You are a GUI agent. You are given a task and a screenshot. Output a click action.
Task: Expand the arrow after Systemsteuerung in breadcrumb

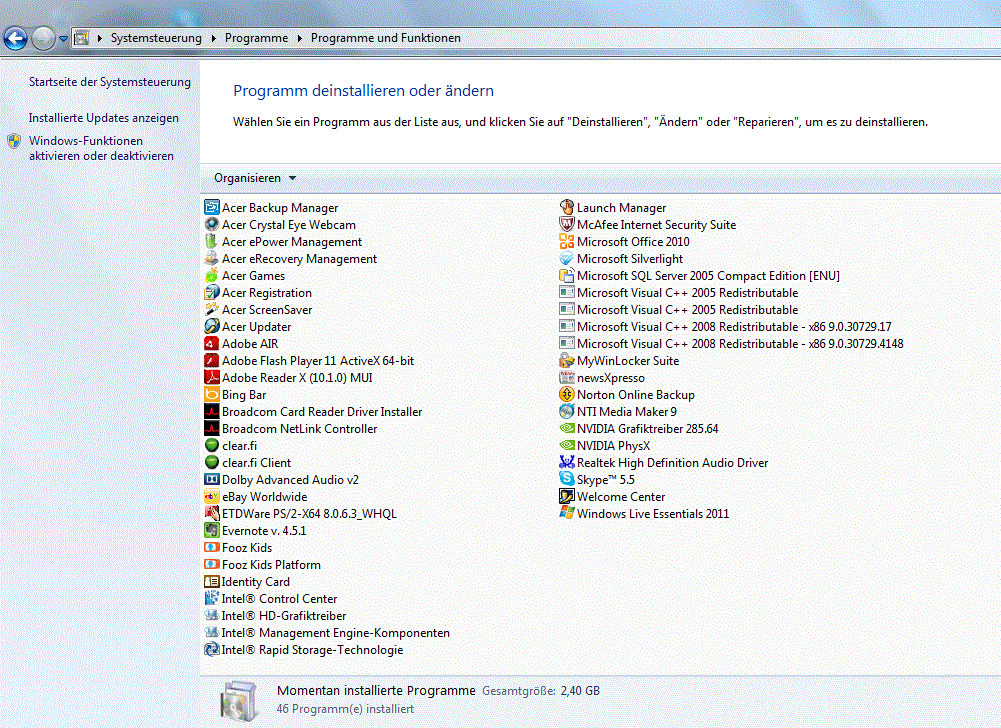coord(214,38)
